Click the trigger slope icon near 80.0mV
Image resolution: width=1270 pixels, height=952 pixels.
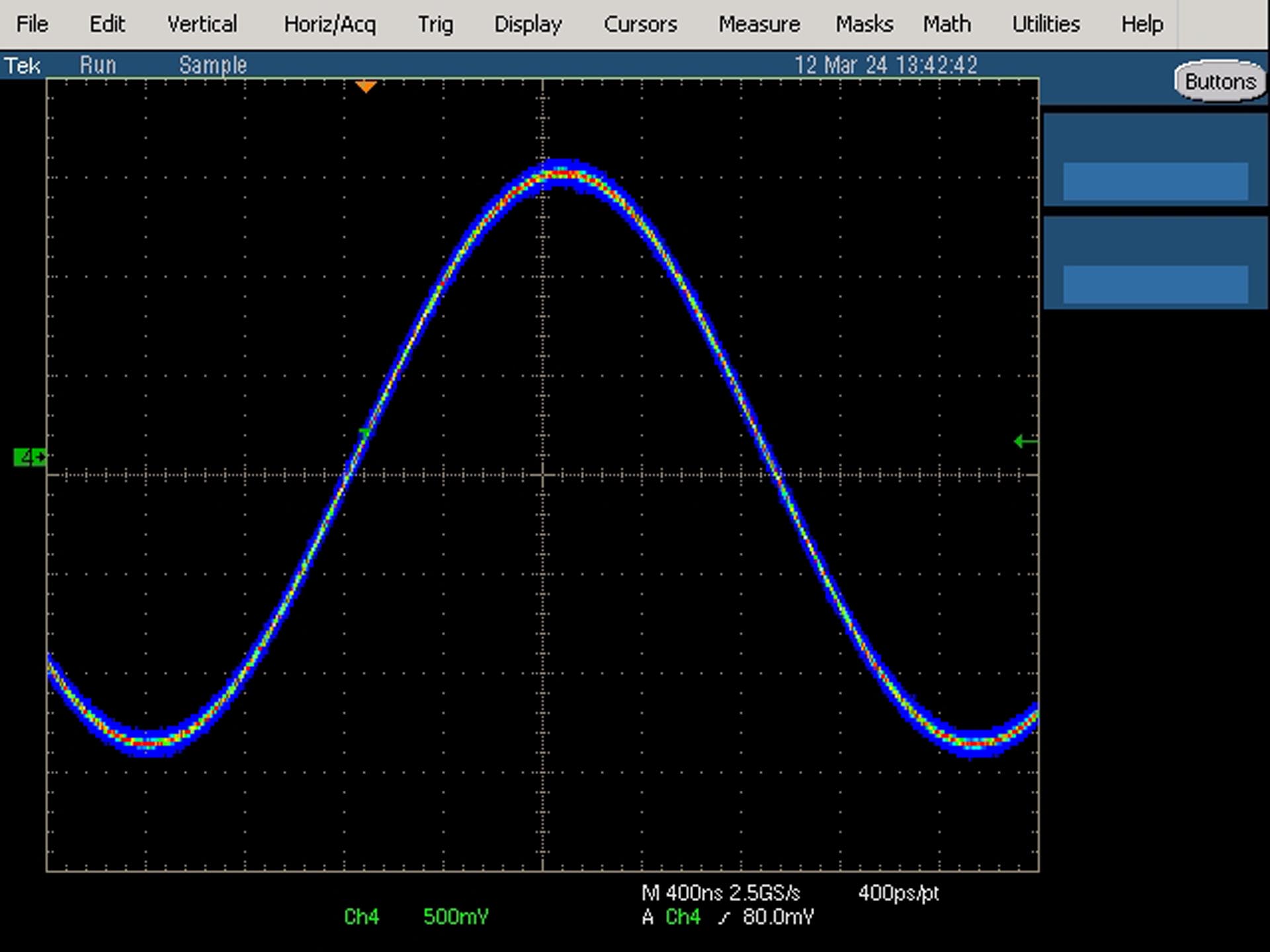(x=725, y=918)
